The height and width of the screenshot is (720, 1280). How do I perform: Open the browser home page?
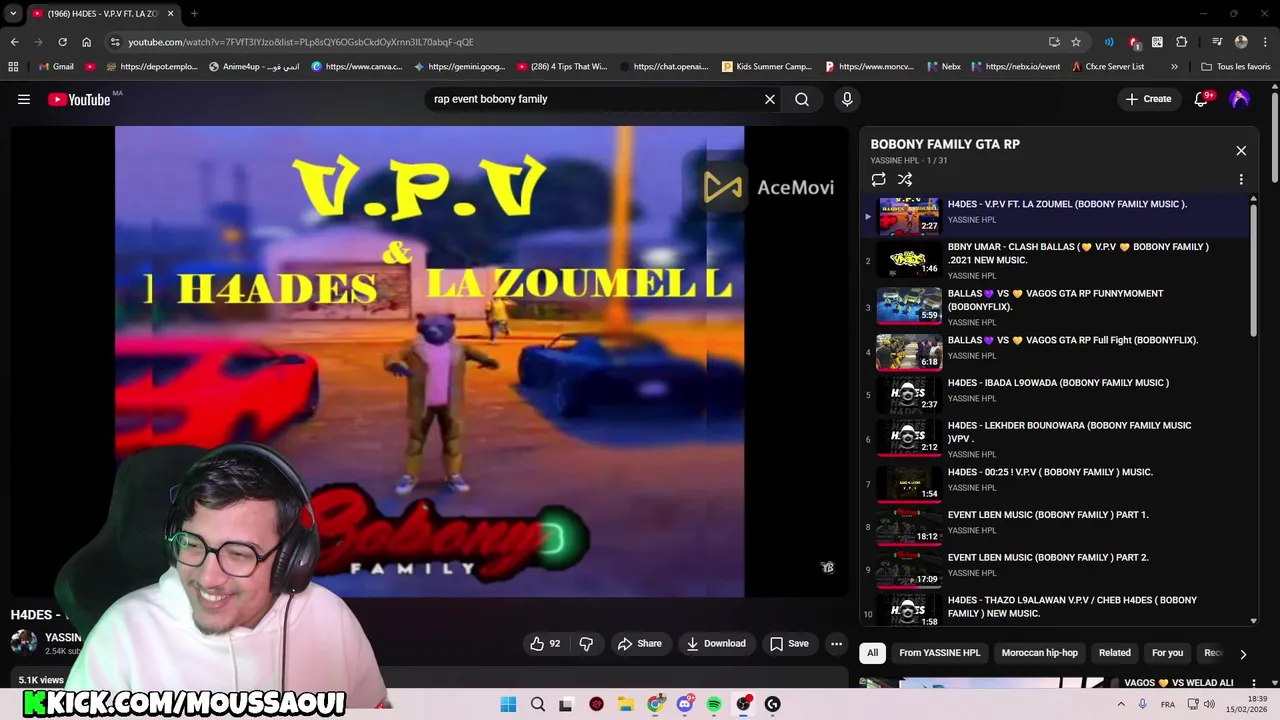pyautogui.click(x=86, y=42)
